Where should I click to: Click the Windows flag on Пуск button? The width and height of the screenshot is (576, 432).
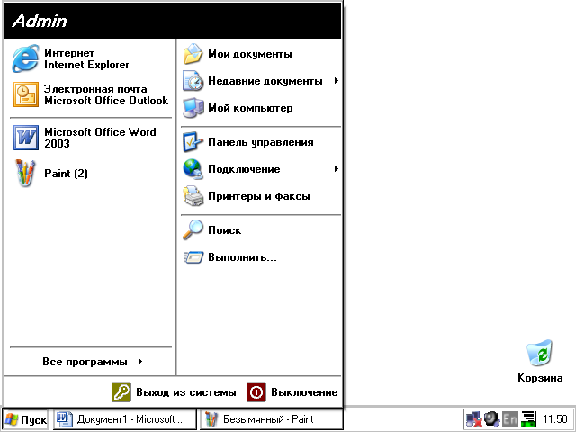pyautogui.click(x=11, y=420)
